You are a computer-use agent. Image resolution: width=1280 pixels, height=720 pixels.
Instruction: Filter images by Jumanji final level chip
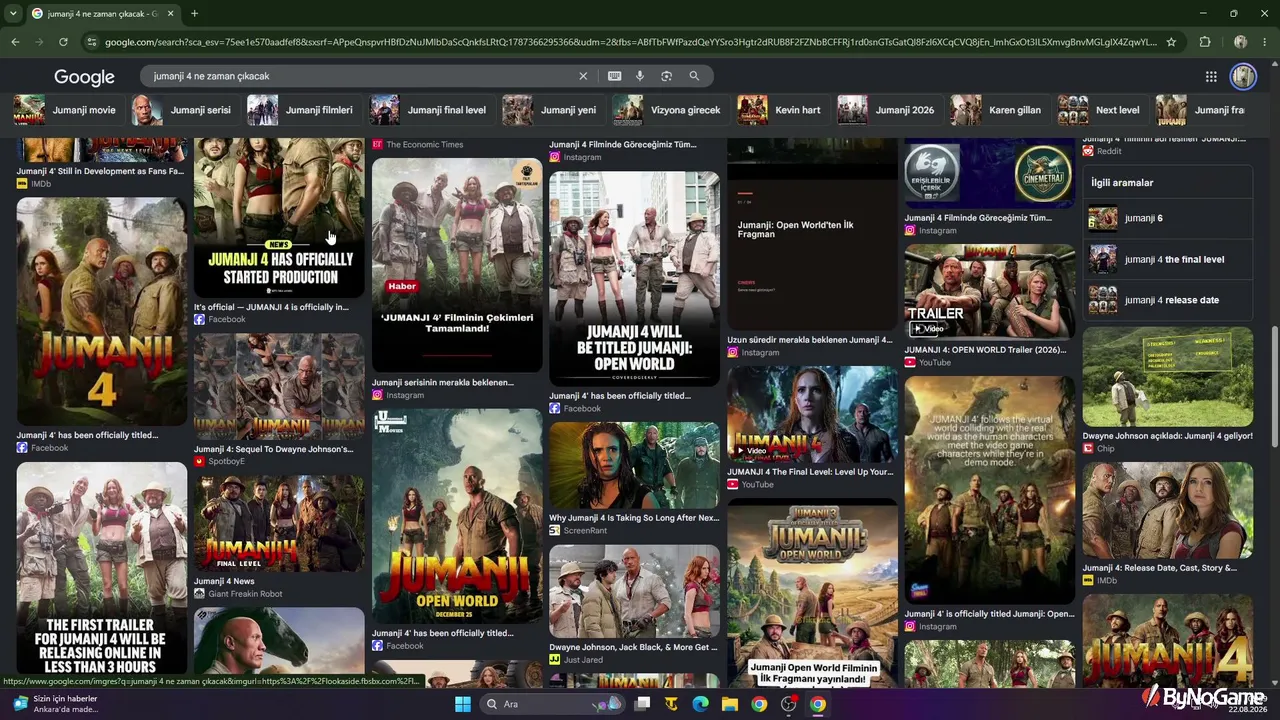click(x=429, y=110)
